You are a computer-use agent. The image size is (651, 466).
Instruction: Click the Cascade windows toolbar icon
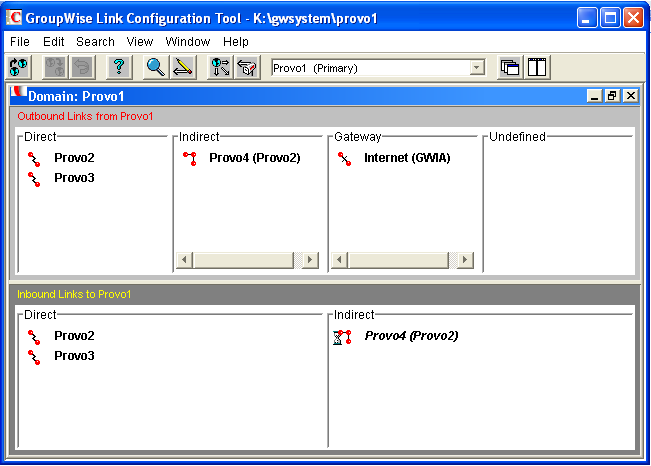(510, 67)
